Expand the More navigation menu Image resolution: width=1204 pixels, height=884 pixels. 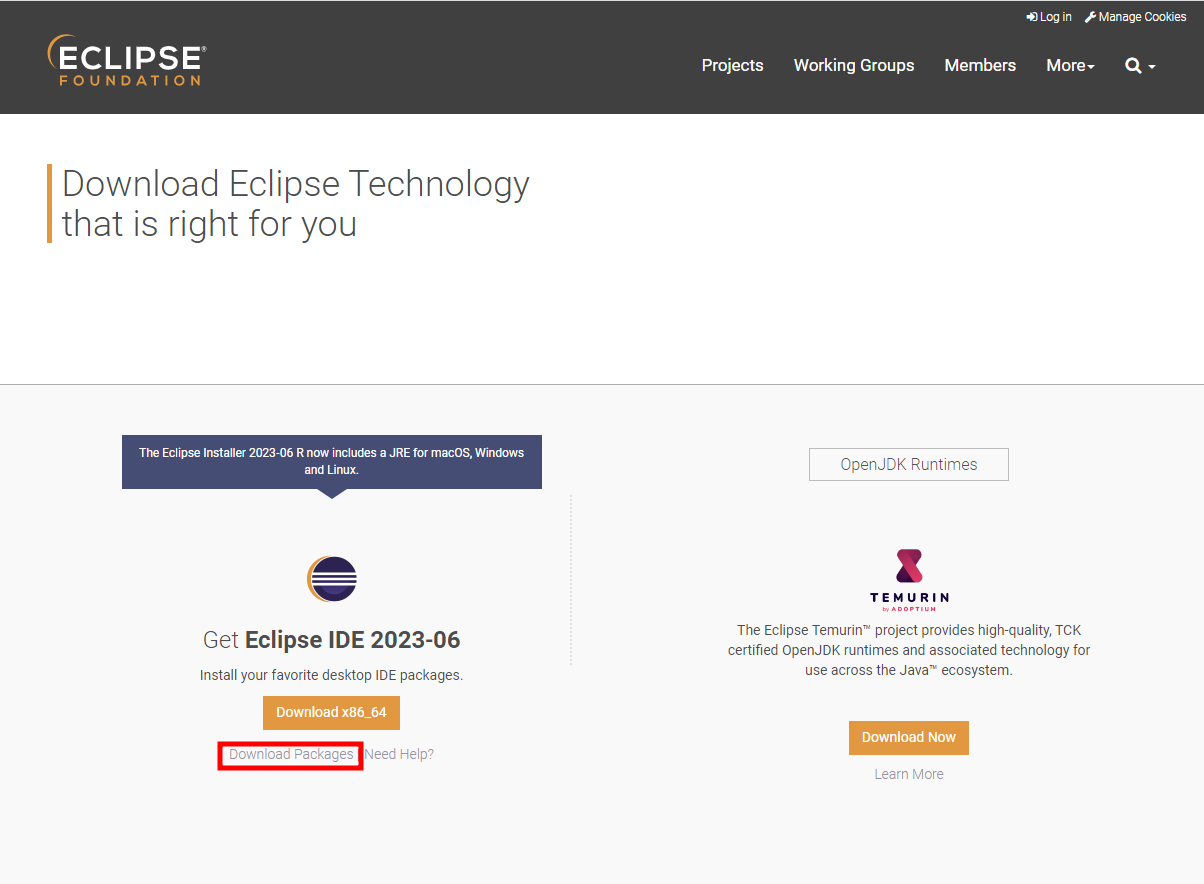(x=1070, y=65)
